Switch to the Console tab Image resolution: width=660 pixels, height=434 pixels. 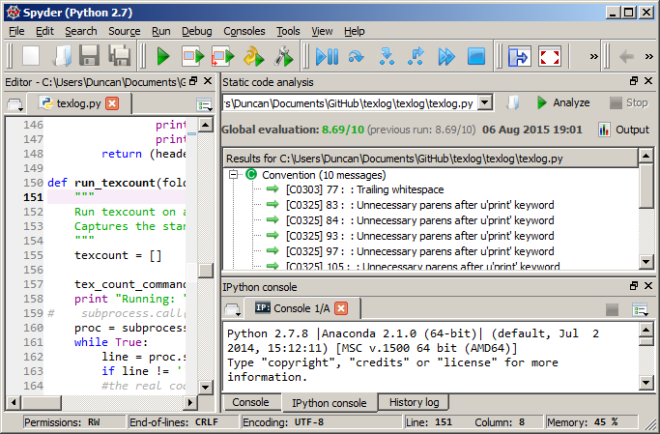coord(250,402)
